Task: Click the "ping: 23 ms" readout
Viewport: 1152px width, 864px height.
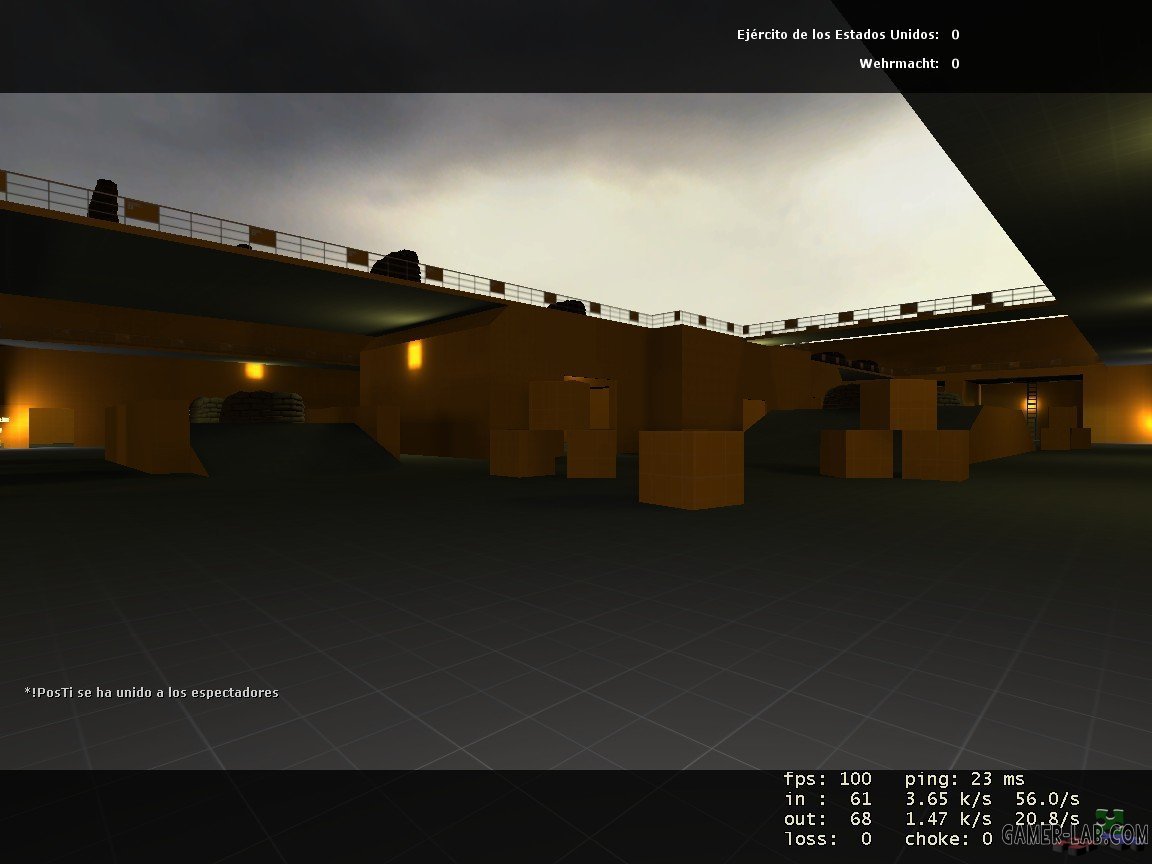Action: pos(964,779)
